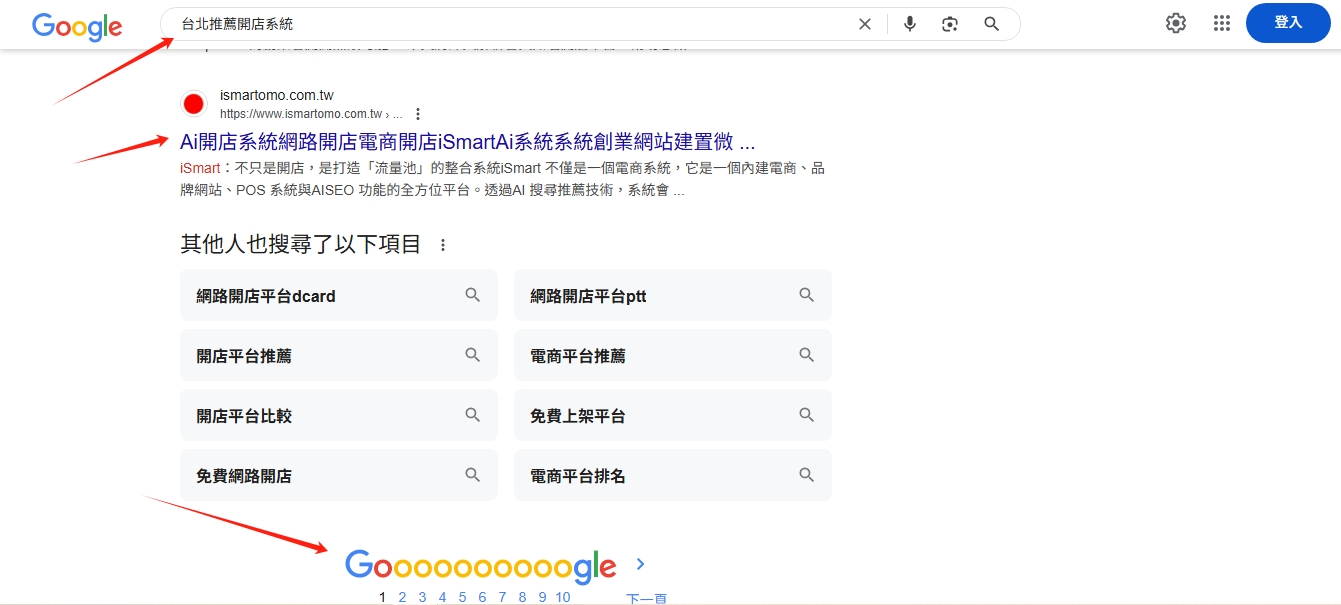This screenshot has height=605, width=1341.
Task: Go to results page 8
Action: pos(522,597)
